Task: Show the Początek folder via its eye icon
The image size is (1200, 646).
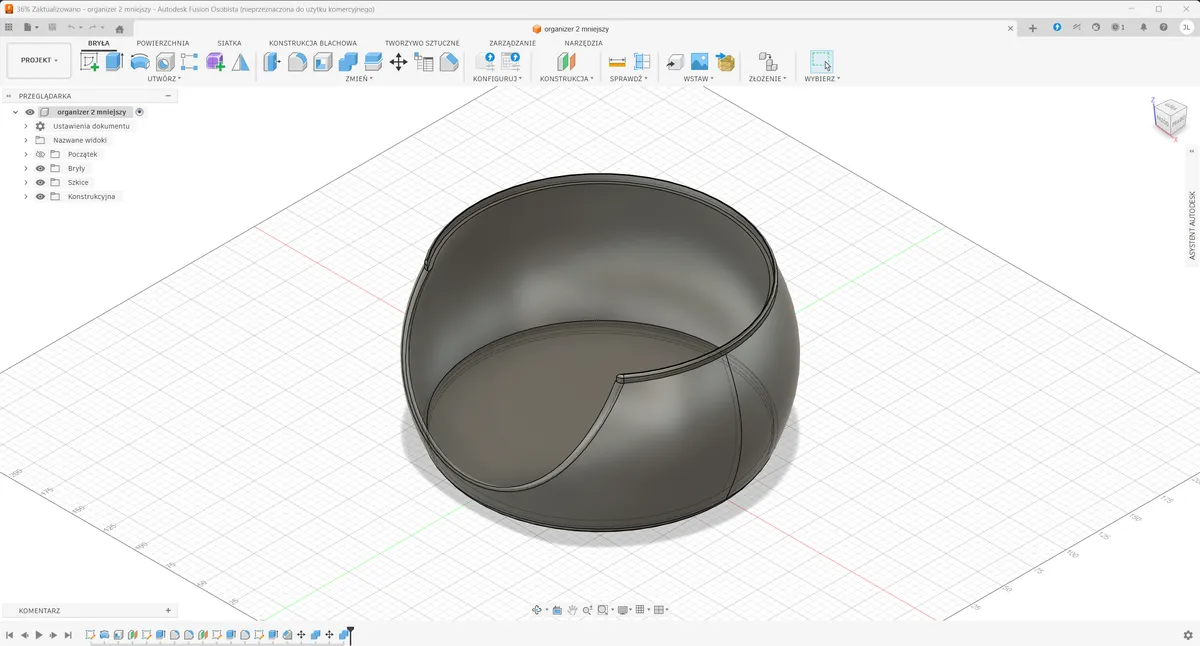Action: tap(41, 155)
